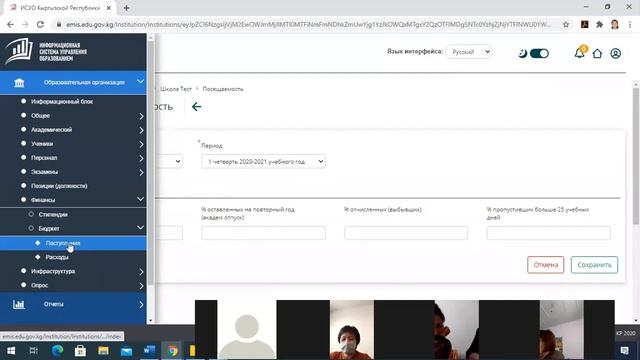Expand the Экзамены submenu
The image size is (640, 360).
point(141,173)
